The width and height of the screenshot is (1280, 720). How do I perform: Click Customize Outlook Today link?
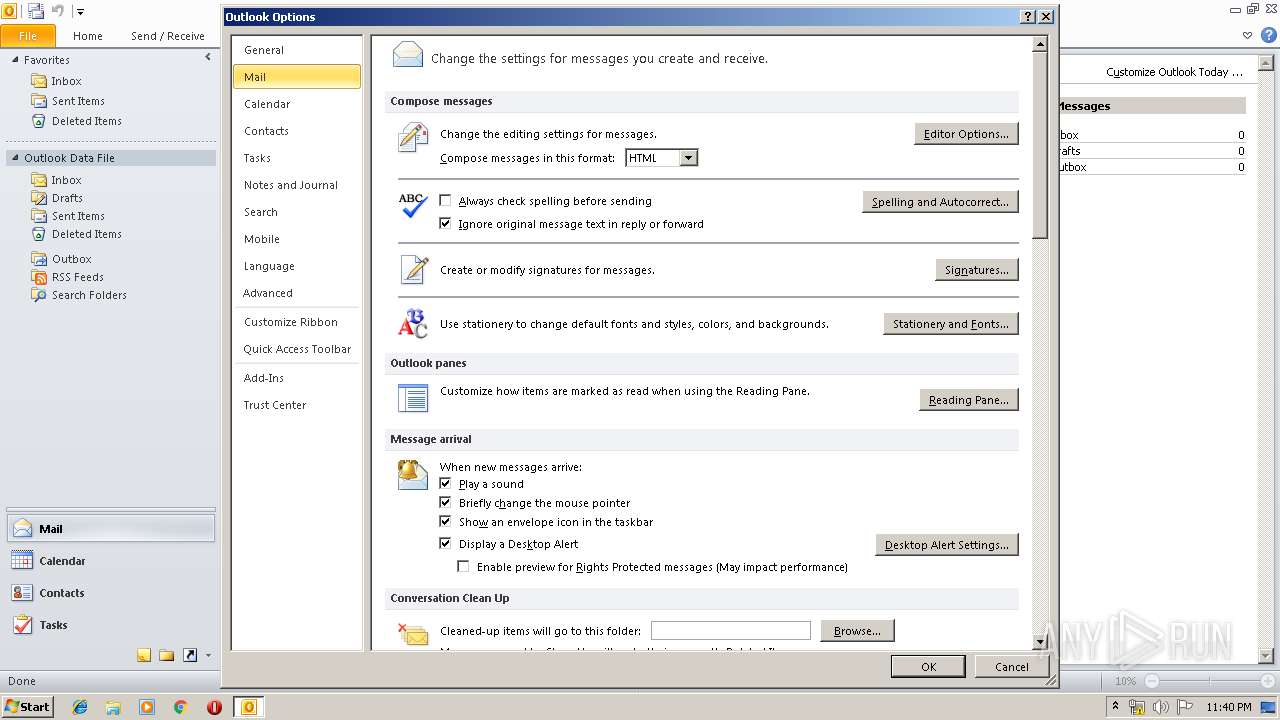coord(1174,72)
